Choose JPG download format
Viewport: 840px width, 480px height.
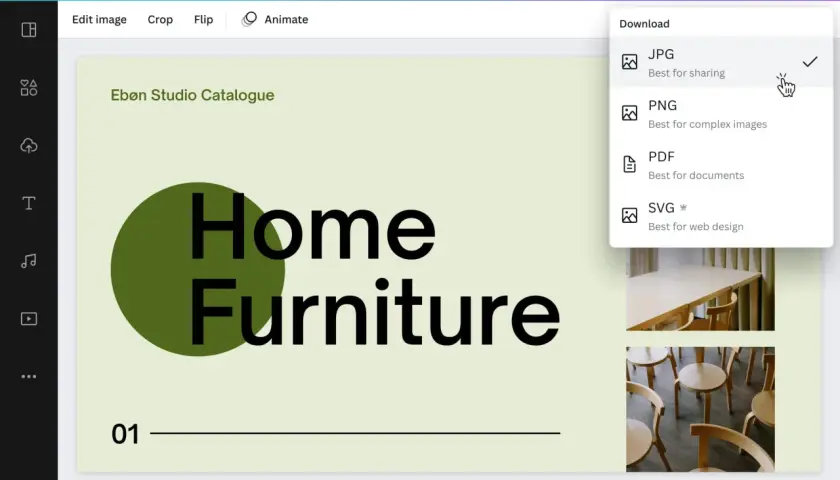pos(721,62)
